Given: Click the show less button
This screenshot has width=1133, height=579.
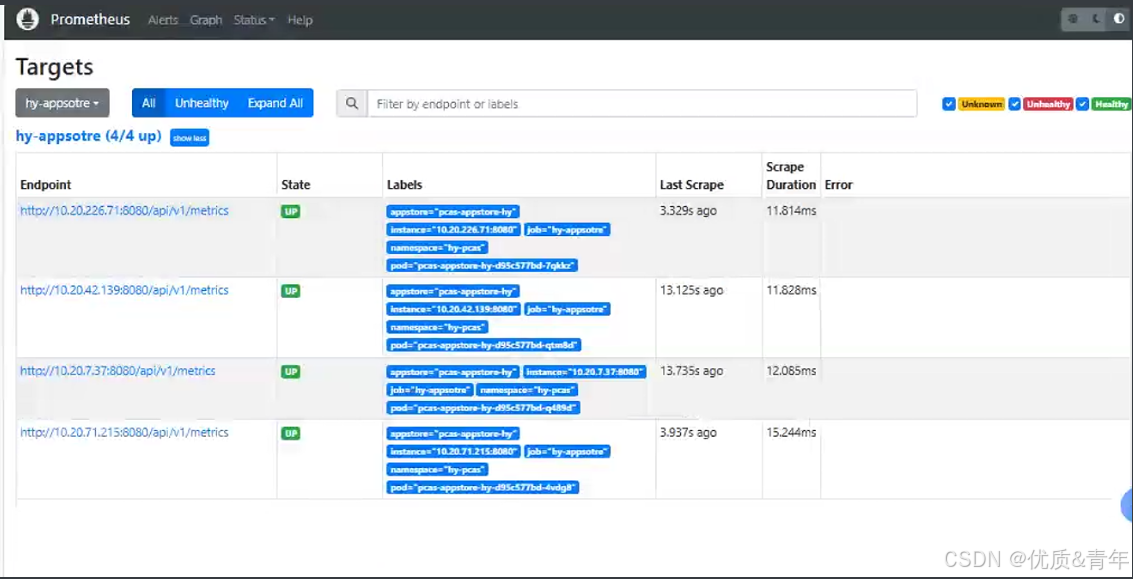Looking at the screenshot, I should 189,138.
